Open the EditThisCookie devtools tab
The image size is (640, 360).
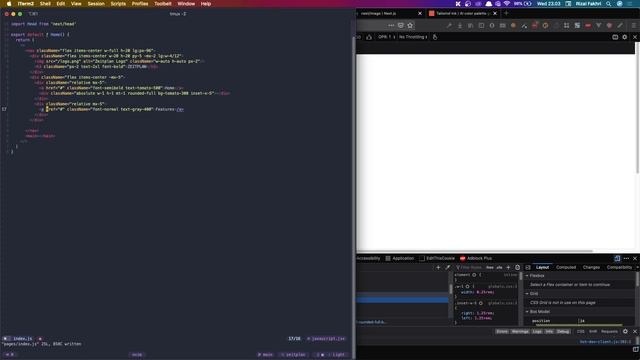(x=437, y=258)
